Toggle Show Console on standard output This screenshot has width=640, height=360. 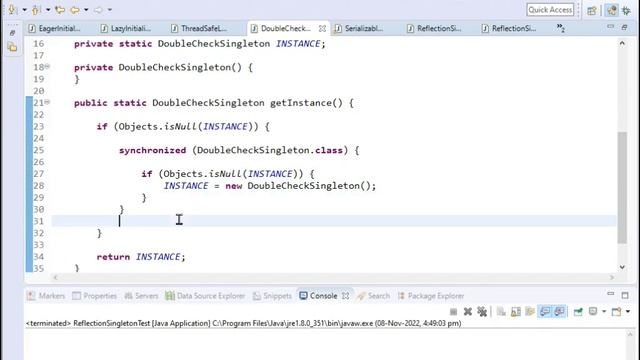pyautogui.click(x=545, y=312)
